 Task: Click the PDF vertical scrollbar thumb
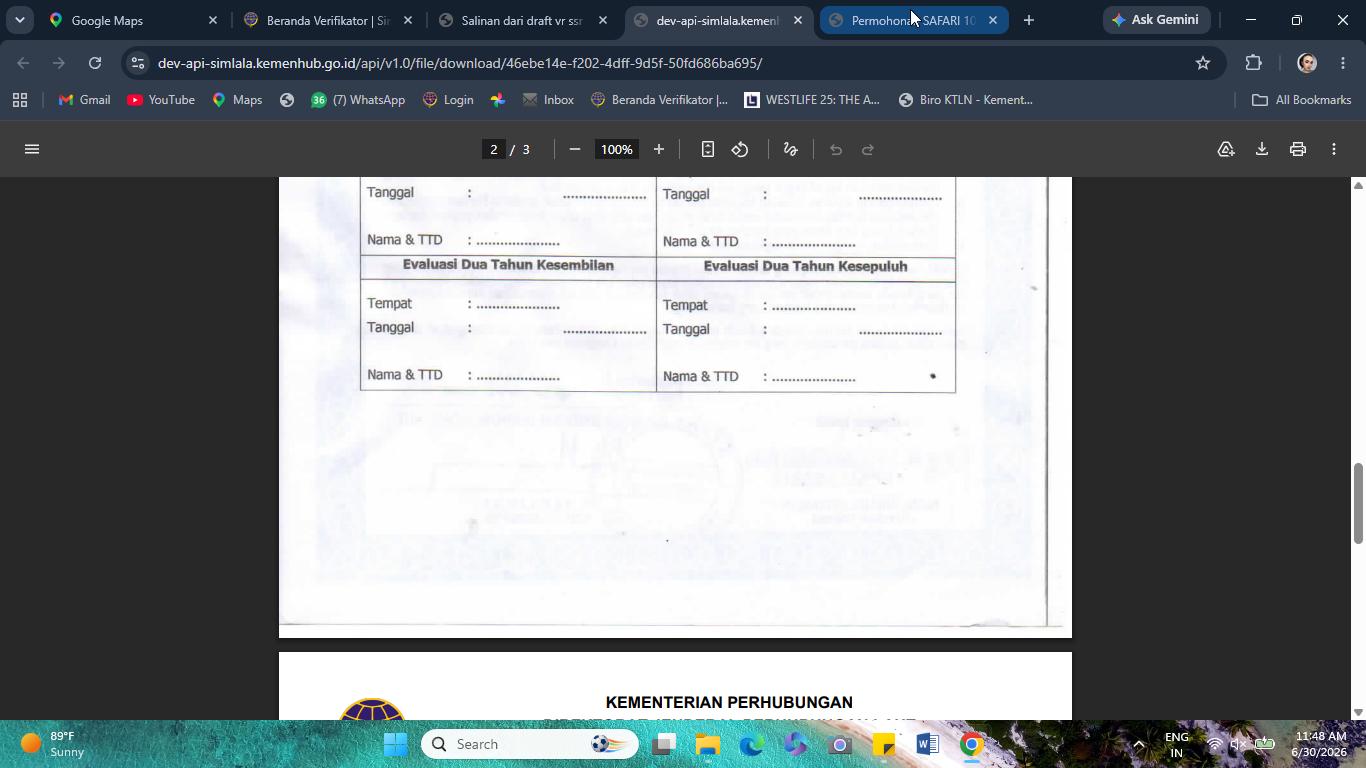tap(1358, 504)
